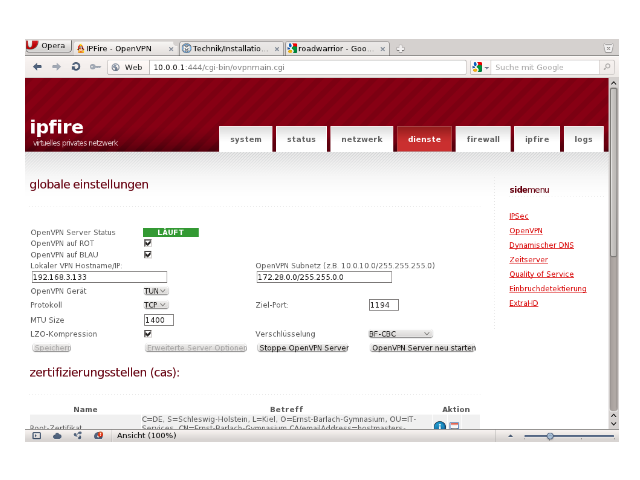Open the Zeitserver sidemenu link
The width and height of the screenshot is (640, 480).
point(528,260)
